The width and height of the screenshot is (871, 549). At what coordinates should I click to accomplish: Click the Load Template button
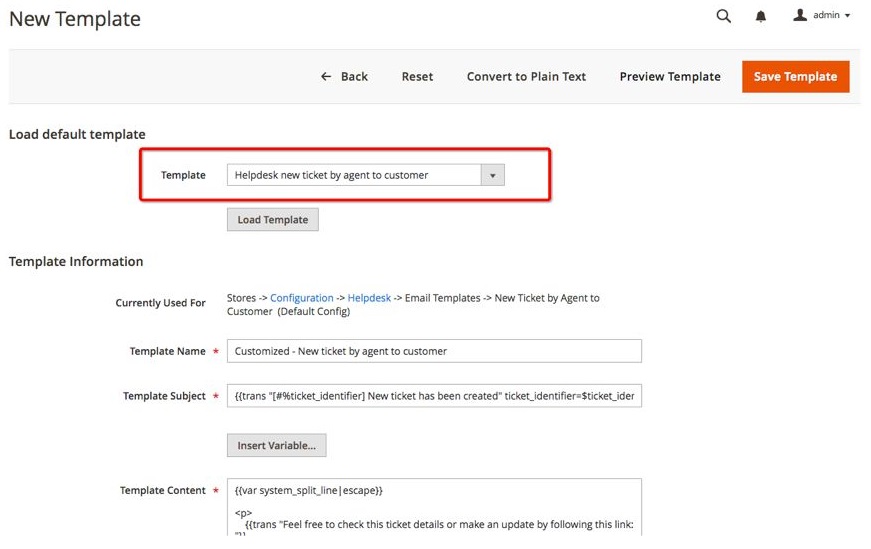click(272, 220)
